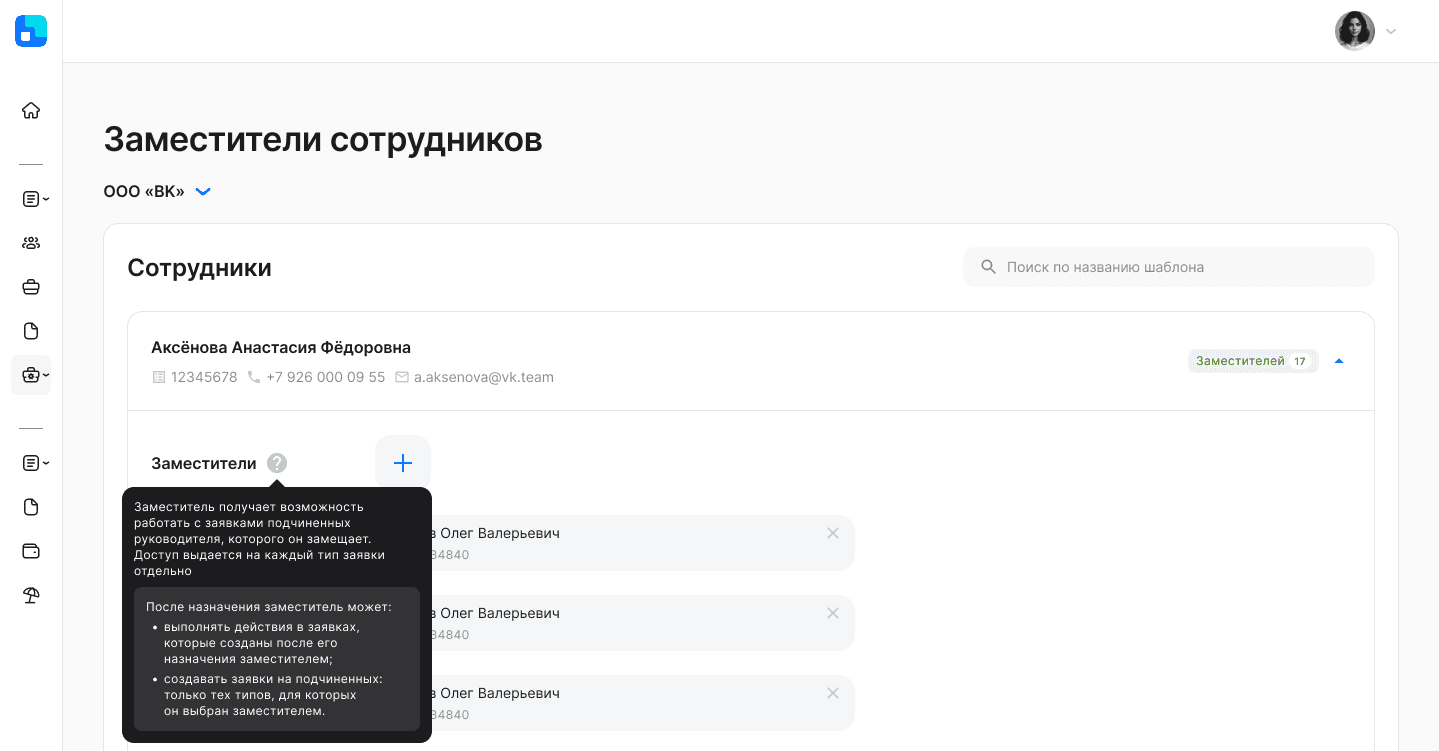Click the 'Заместители сотрудников' page title
This screenshot has height=751, width=1439.
[x=323, y=139]
